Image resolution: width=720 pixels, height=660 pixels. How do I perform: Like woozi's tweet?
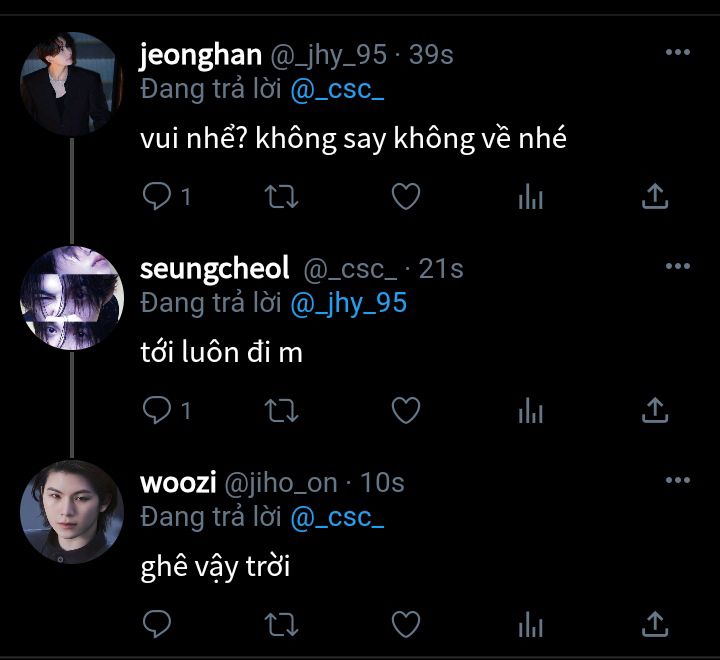click(406, 624)
